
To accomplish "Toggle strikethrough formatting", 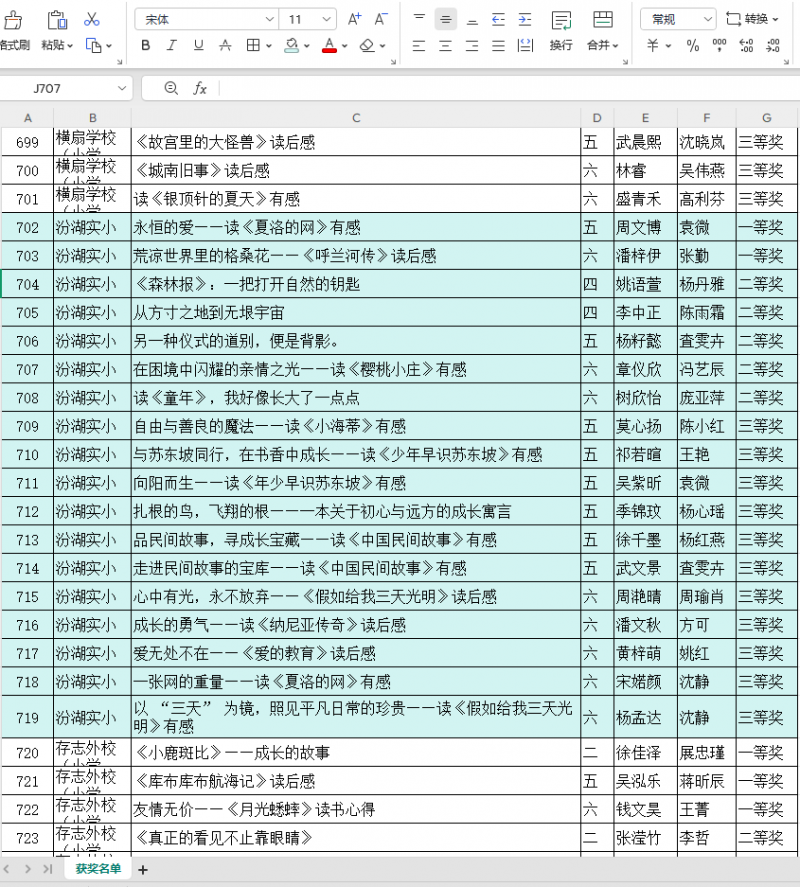I will 225,45.
